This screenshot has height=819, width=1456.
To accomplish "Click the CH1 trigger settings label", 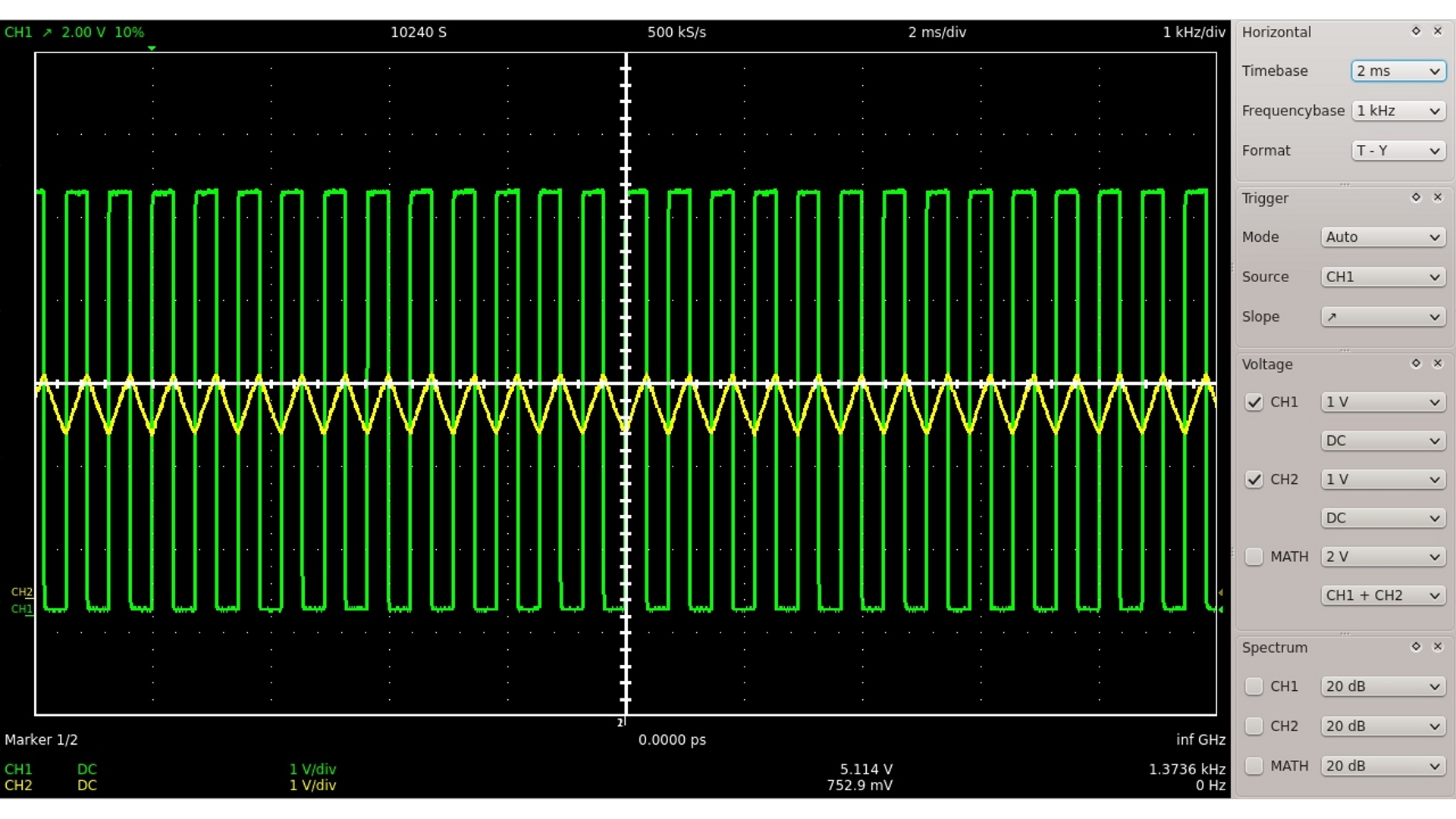I will (x=74, y=32).
